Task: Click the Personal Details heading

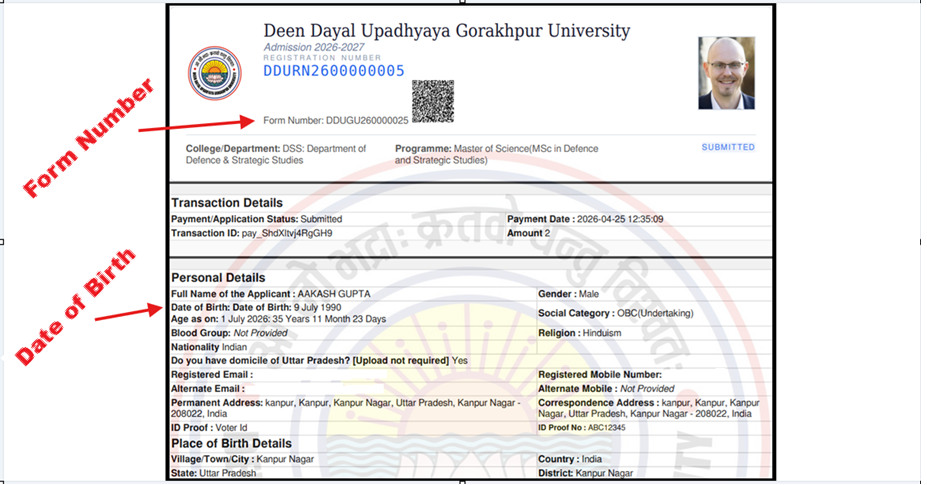Action: coord(218,278)
